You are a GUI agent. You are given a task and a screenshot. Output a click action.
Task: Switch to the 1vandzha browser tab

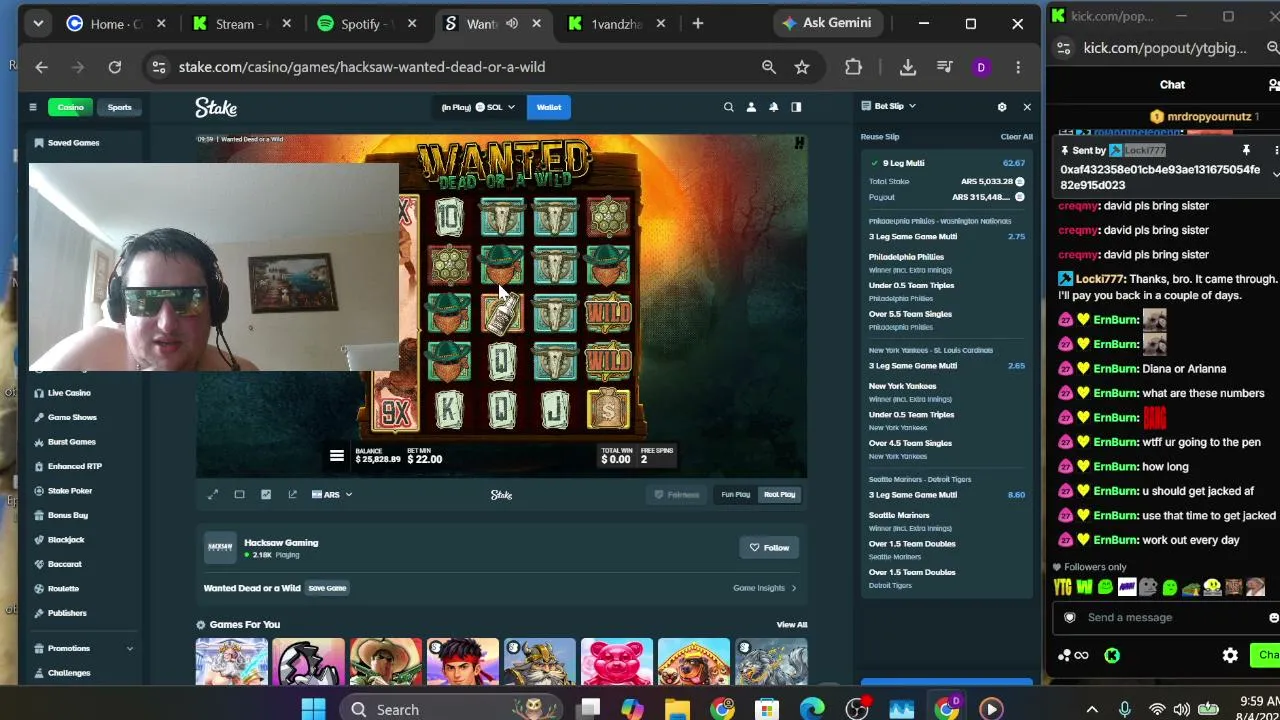[x=614, y=23]
